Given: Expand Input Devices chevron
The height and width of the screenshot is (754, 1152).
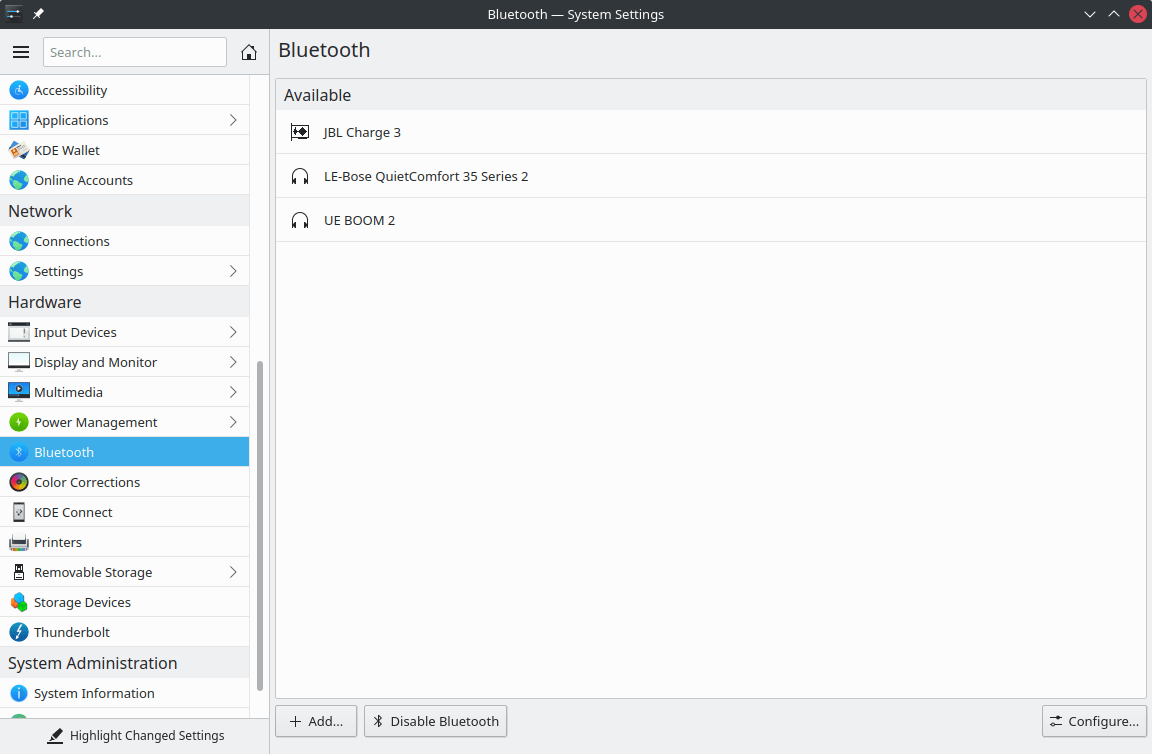Looking at the screenshot, I should (233, 332).
